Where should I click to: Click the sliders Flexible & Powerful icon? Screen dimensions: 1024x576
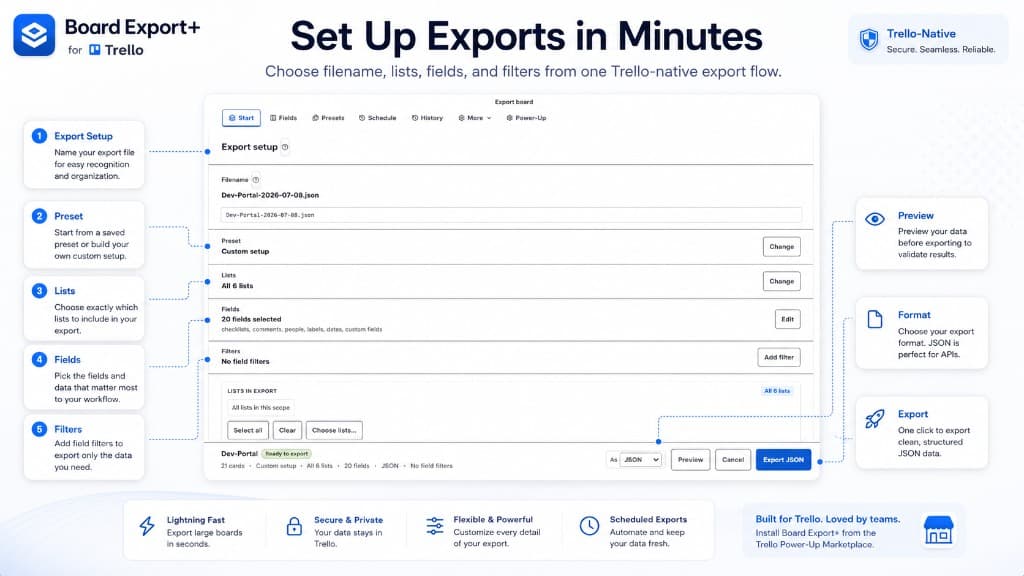434,525
